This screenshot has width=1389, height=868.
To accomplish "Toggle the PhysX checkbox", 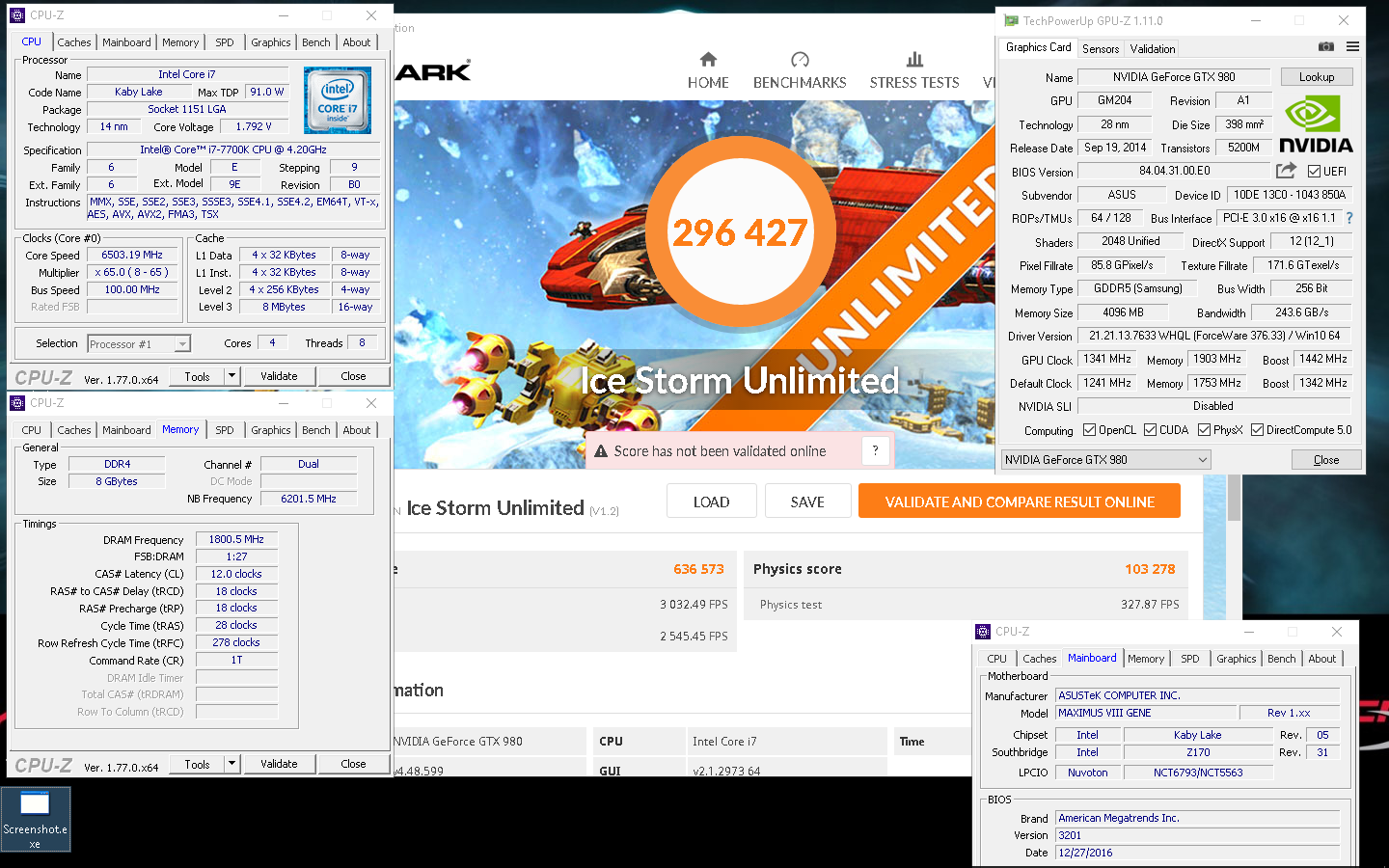I will click(1204, 430).
